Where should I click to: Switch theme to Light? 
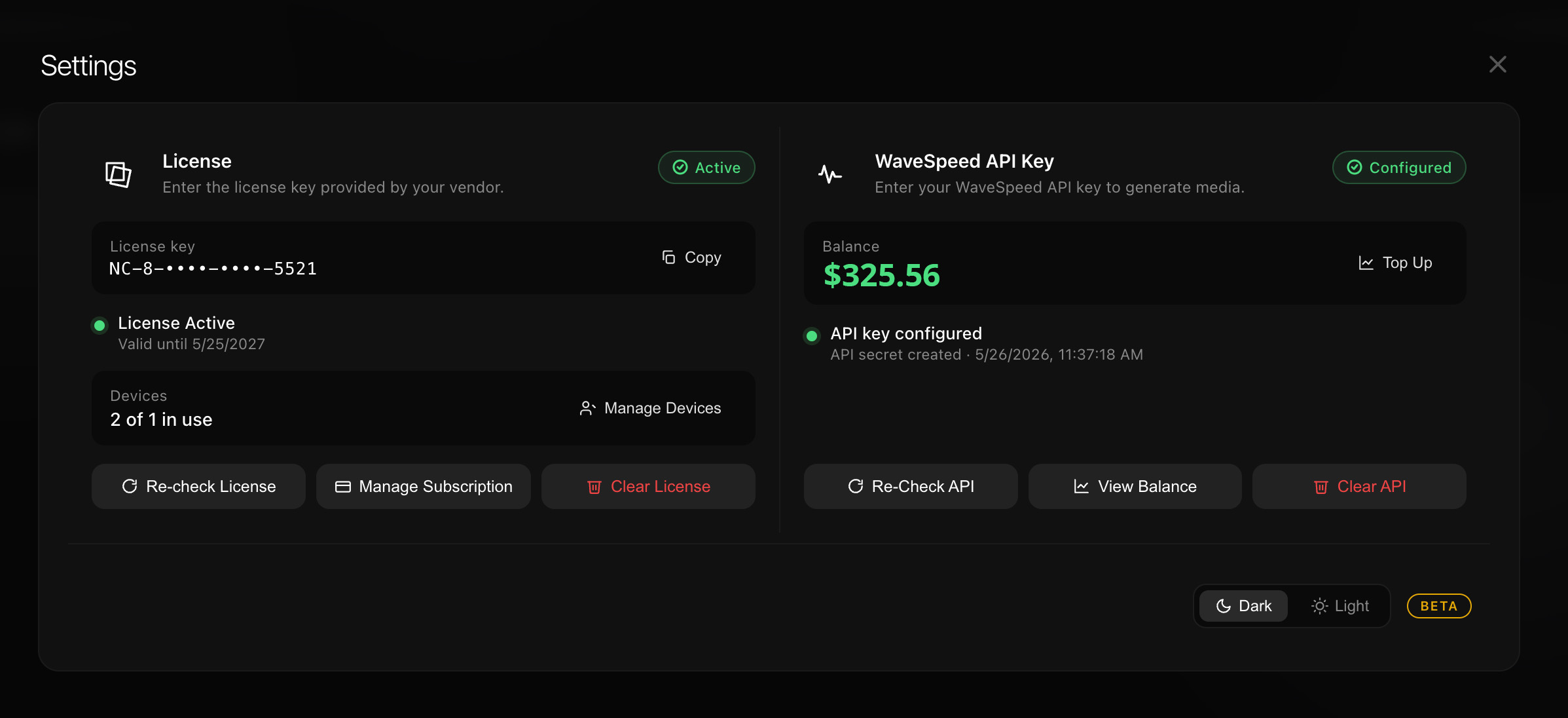1340,606
